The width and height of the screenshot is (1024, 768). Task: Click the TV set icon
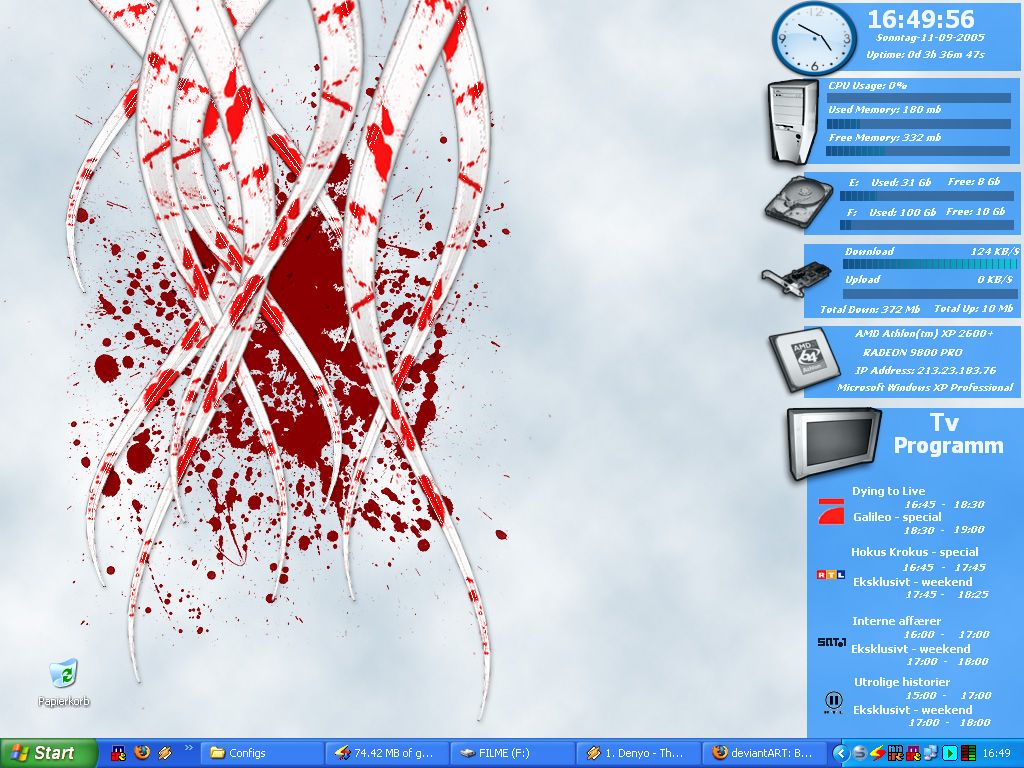coord(833,443)
